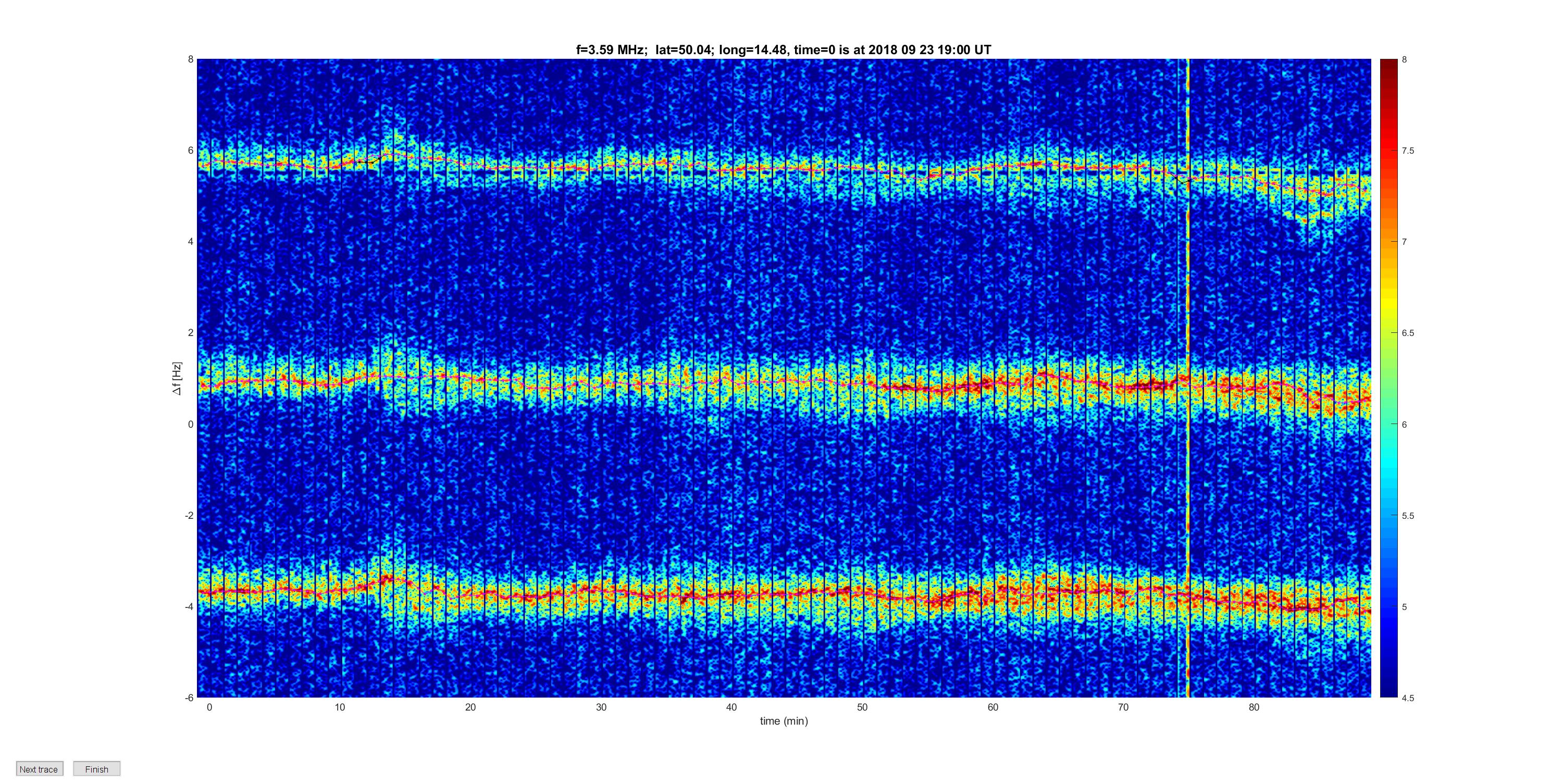
Task: Click colorbar tick label 5.5
Action: pyautogui.click(x=1408, y=516)
